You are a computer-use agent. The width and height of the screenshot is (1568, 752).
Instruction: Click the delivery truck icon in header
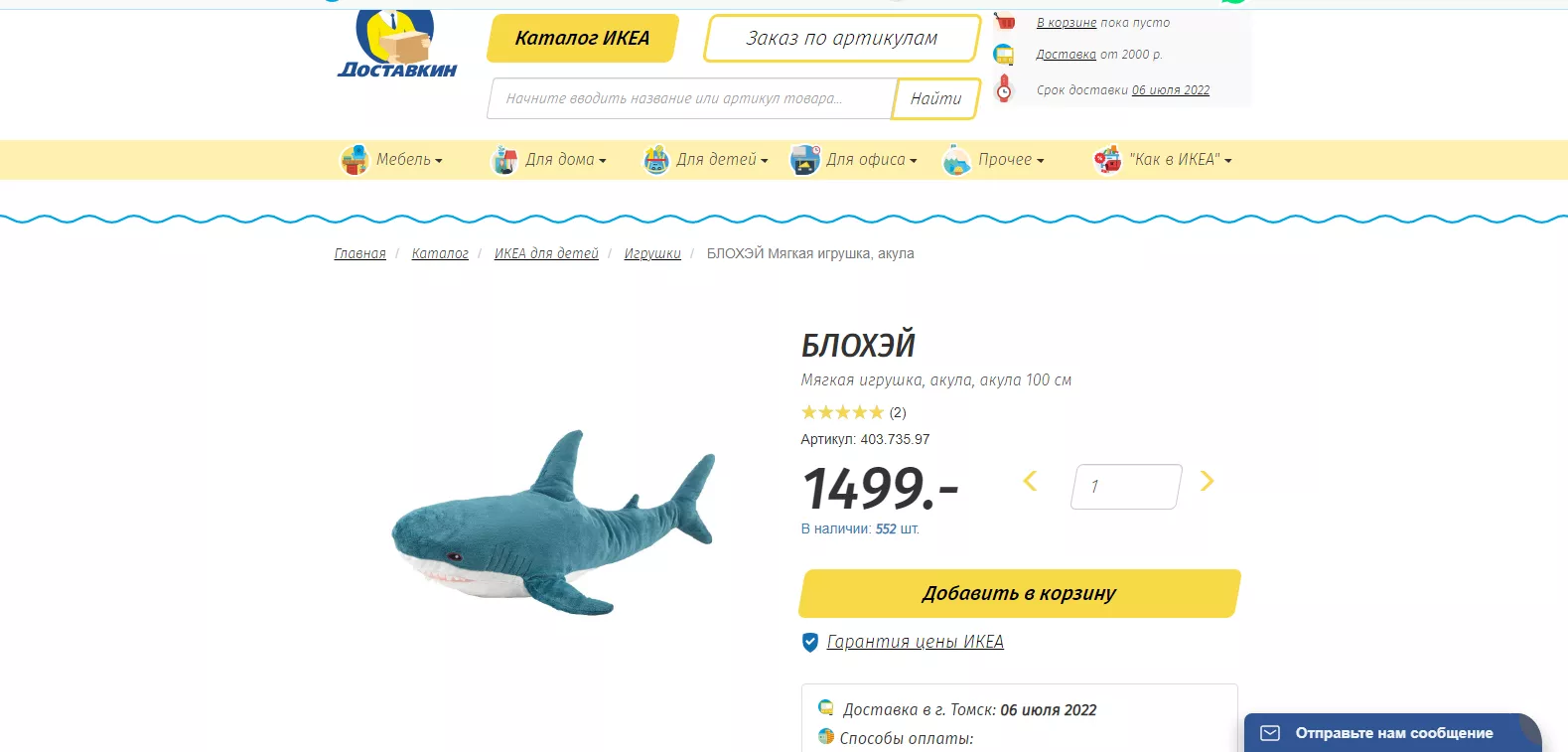tap(1004, 55)
